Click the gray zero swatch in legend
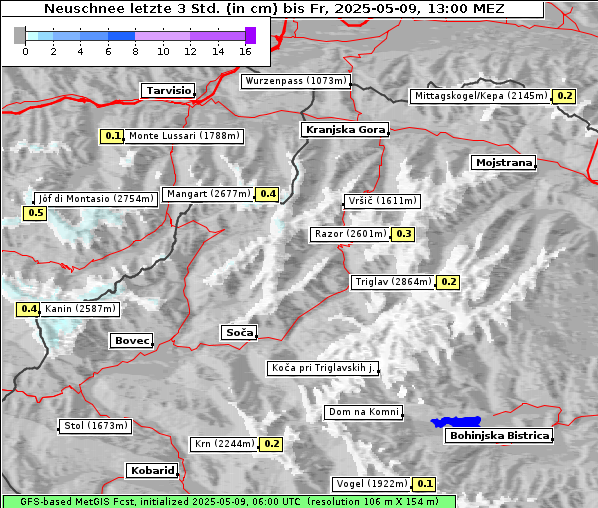This screenshot has height=508, width=598. (x=19, y=35)
